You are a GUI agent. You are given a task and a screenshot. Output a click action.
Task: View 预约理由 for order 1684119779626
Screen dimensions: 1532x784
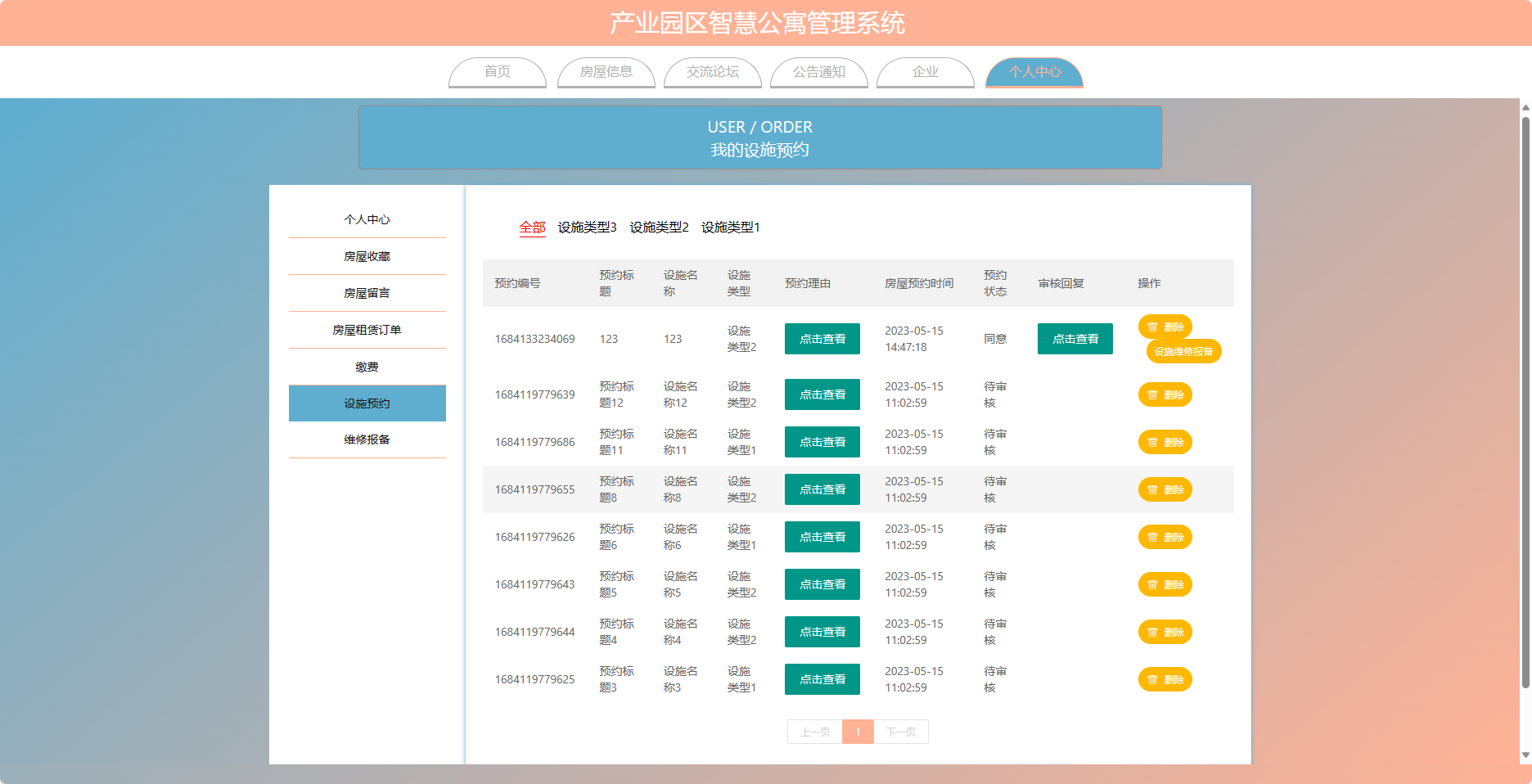pos(822,537)
